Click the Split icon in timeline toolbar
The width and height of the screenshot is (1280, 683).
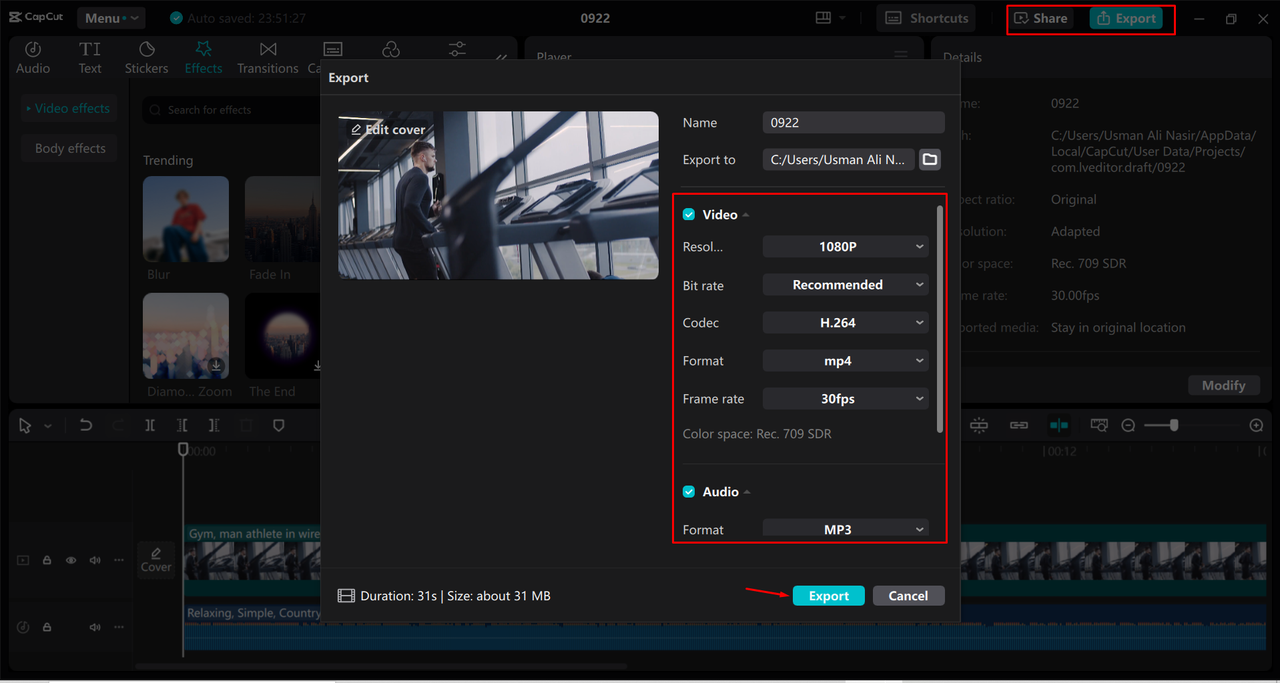[150, 425]
